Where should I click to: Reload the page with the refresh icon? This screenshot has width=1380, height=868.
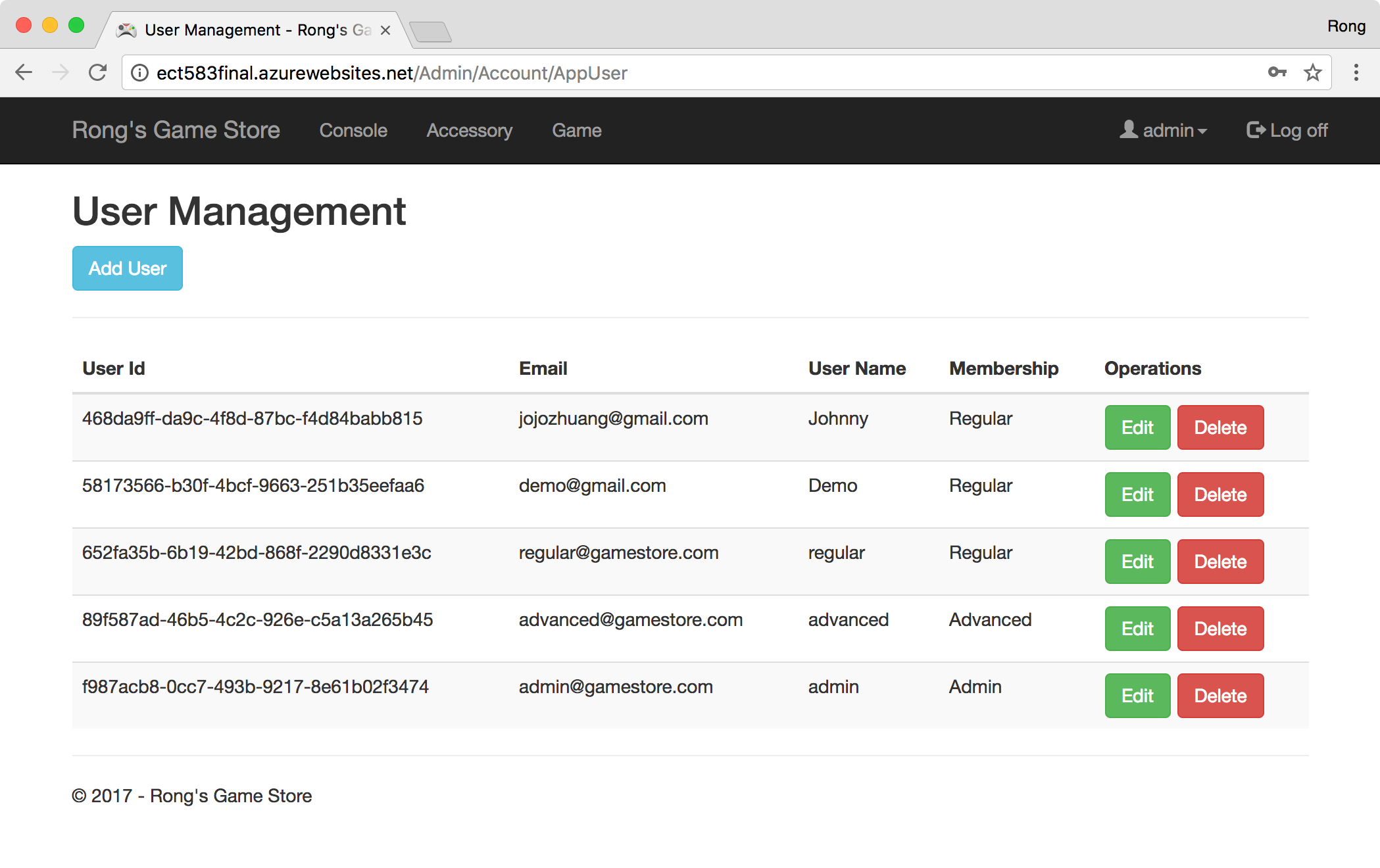coord(98,72)
